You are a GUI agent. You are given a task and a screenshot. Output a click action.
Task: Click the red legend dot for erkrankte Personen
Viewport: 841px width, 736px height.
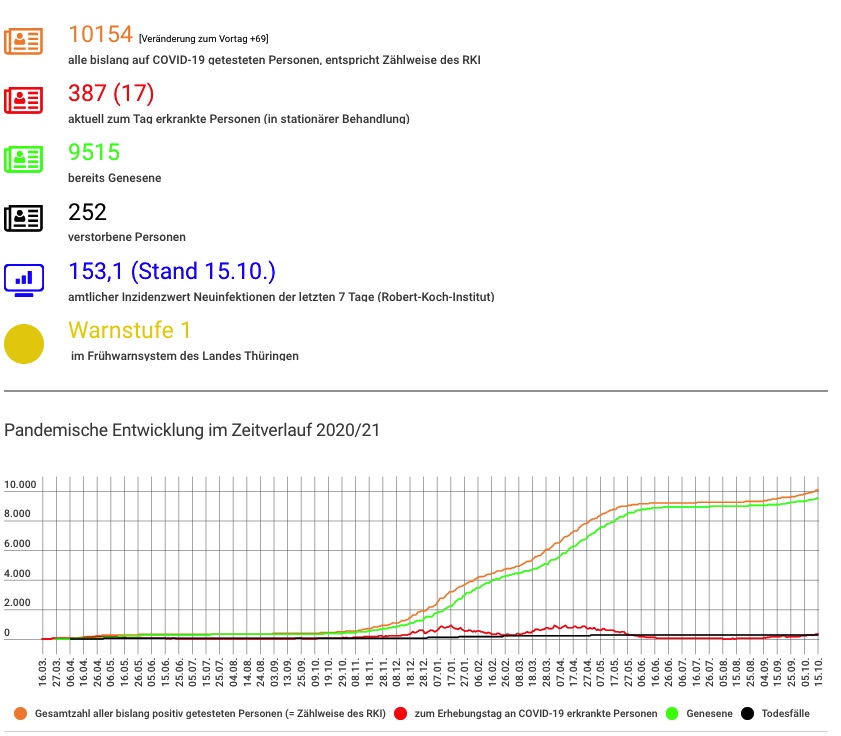(x=400, y=713)
